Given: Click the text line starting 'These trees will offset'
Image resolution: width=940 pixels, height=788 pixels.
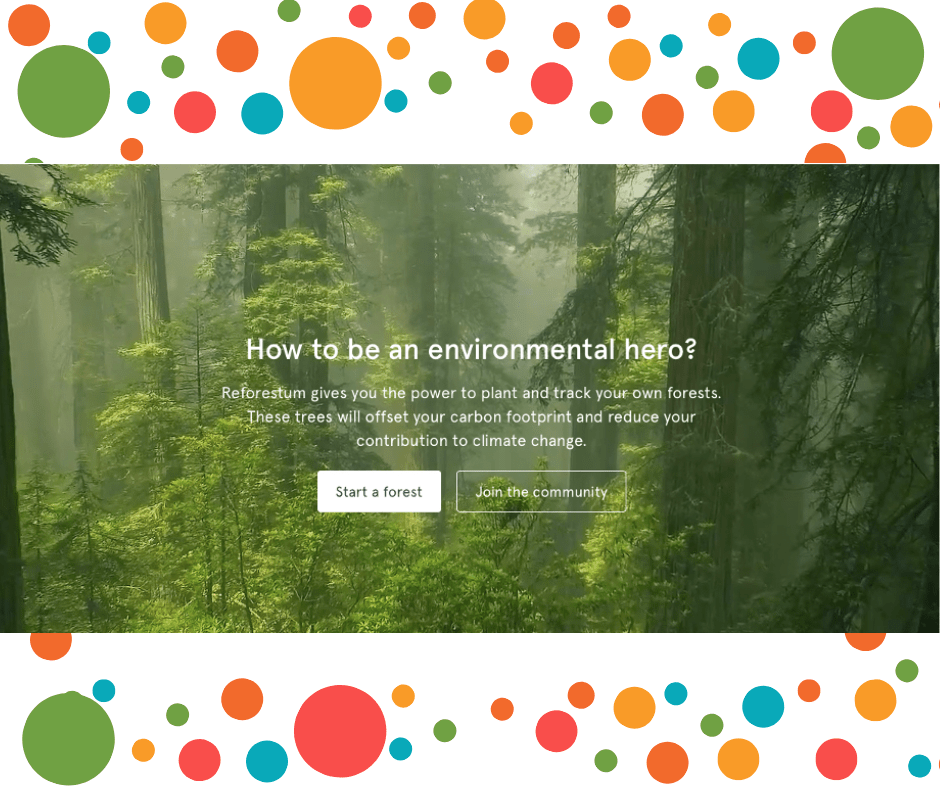Looking at the screenshot, I should coord(470,417).
